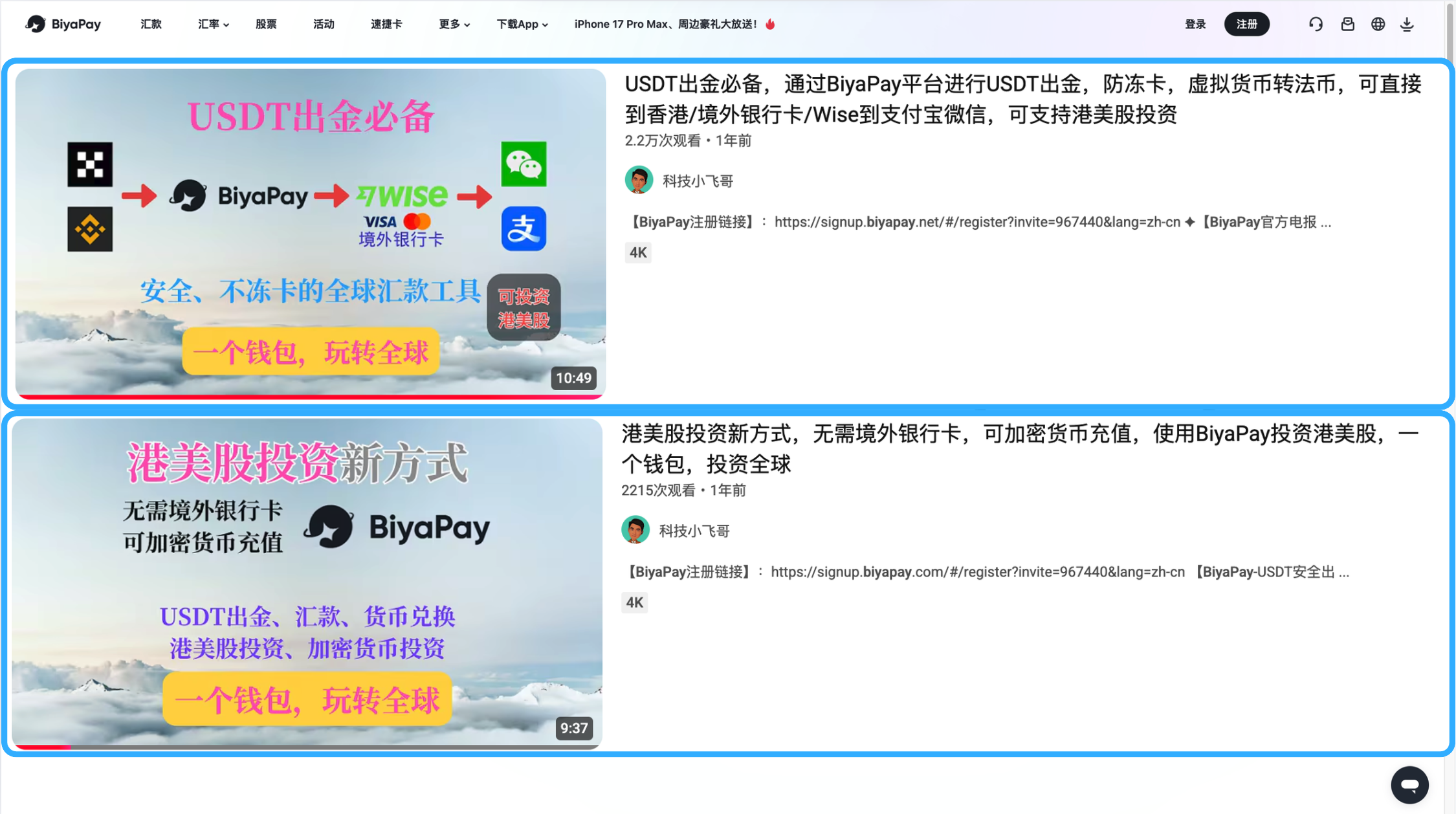1456x814 pixels.
Task: Expand the 更多 dropdown menu
Action: point(454,24)
